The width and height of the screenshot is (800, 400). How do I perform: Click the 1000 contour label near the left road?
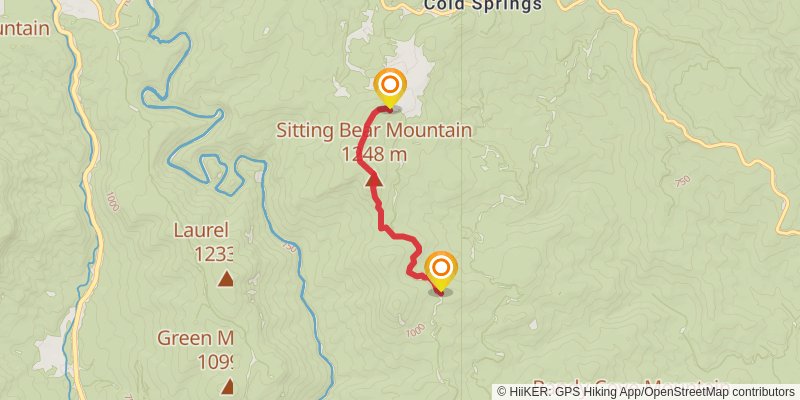pos(112,202)
